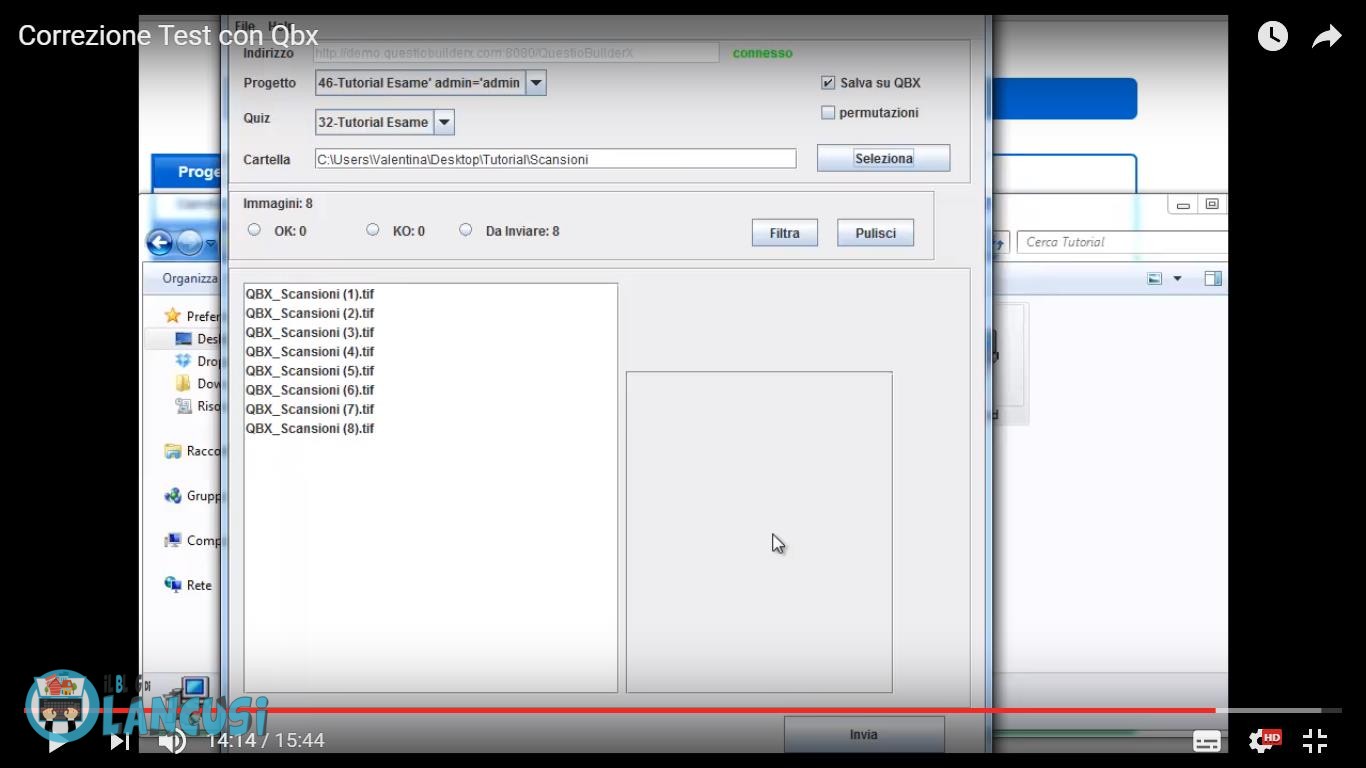Uncheck the Salva su QBX checkbox

[x=828, y=83]
